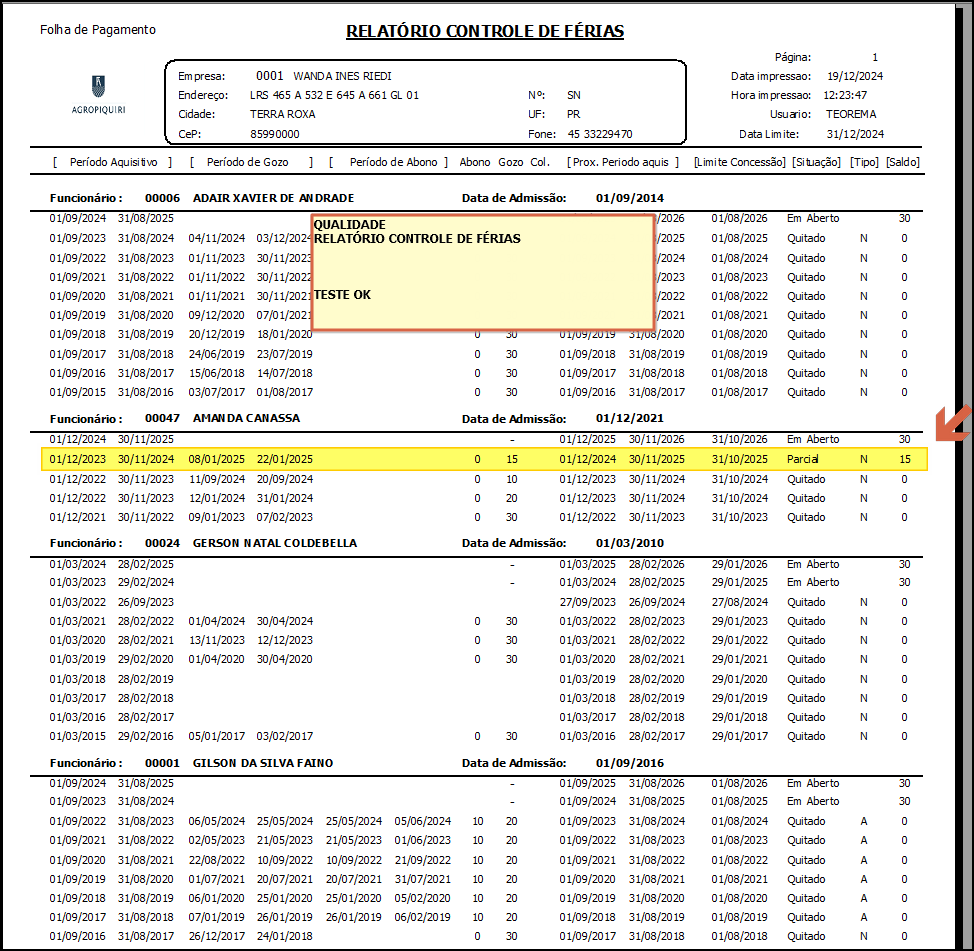
Task: Click the Limite Concessão column header
Action: point(740,162)
